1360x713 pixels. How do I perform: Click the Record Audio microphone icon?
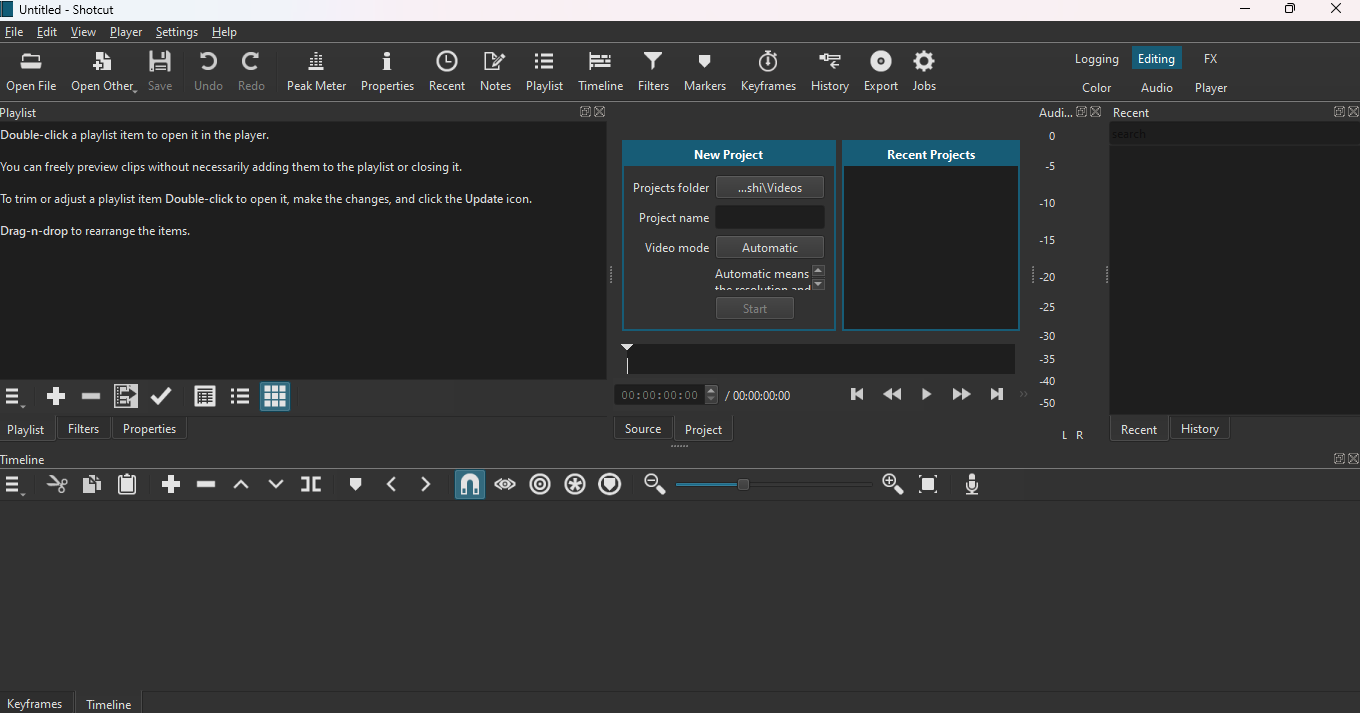click(x=971, y=485)
